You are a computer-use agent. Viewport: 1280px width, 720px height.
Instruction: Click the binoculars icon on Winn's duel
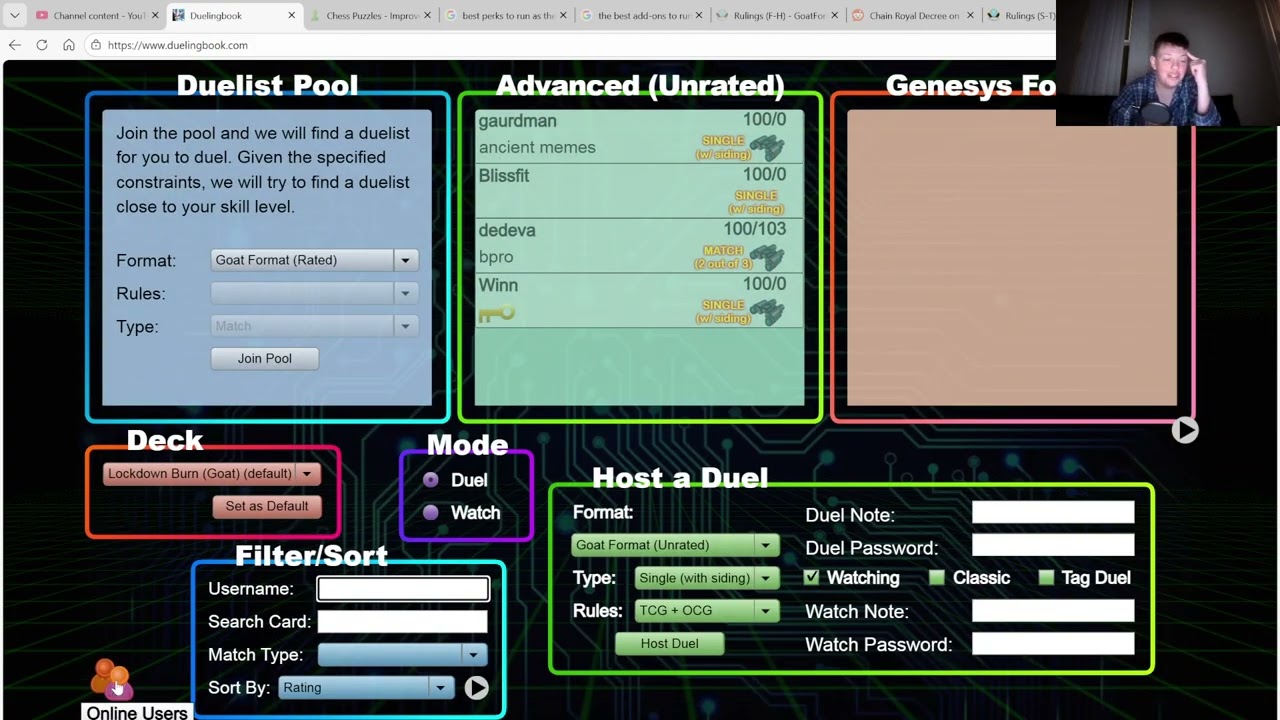click(x=767, y=313)
